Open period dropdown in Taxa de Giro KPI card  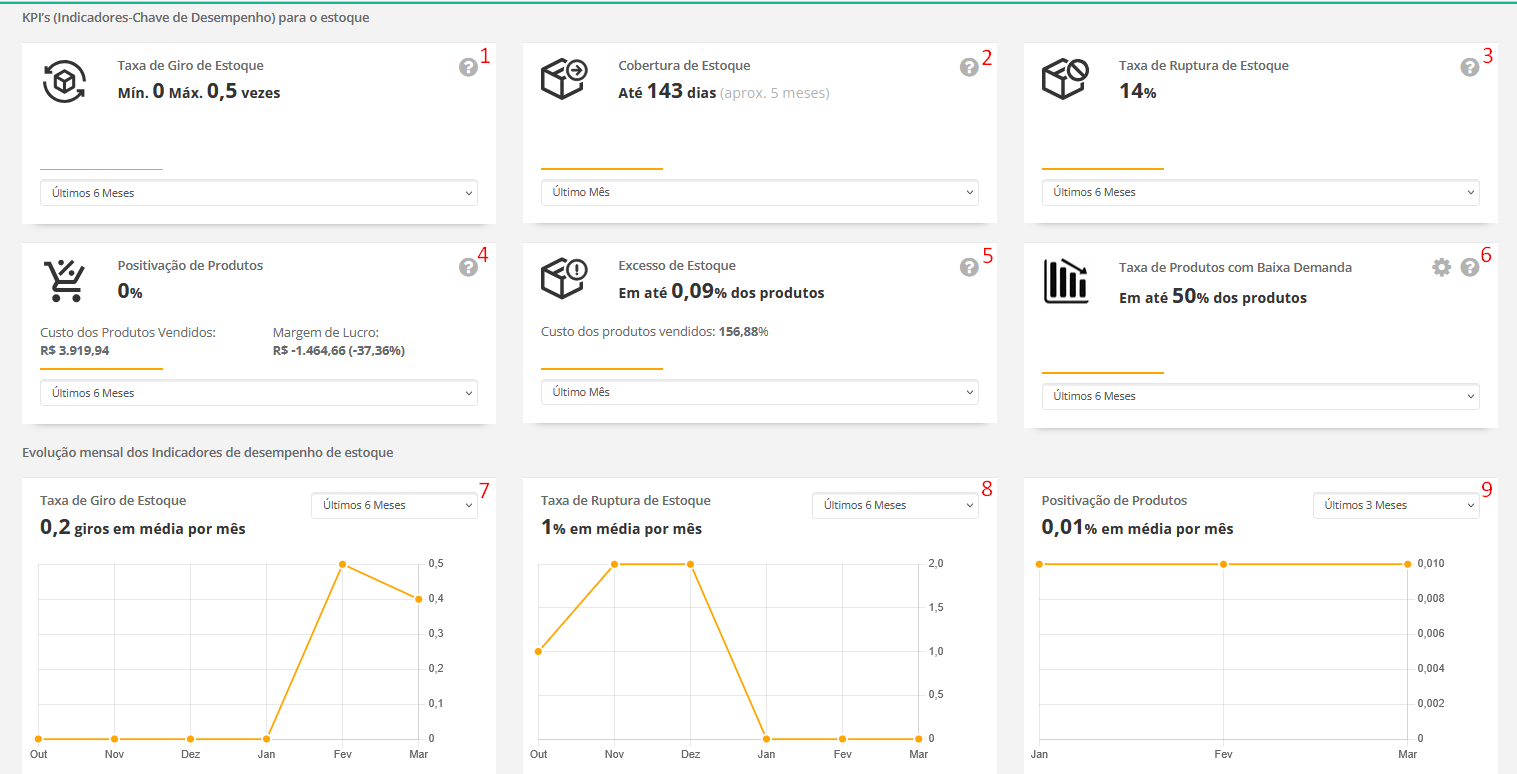point(258,193)
